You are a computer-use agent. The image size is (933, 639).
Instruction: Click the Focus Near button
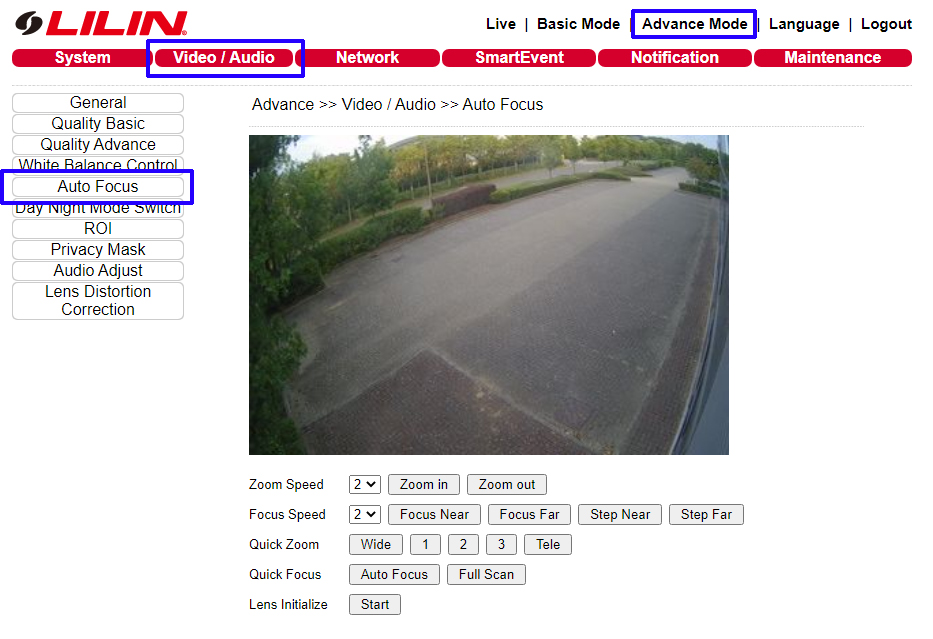[434, 514]
